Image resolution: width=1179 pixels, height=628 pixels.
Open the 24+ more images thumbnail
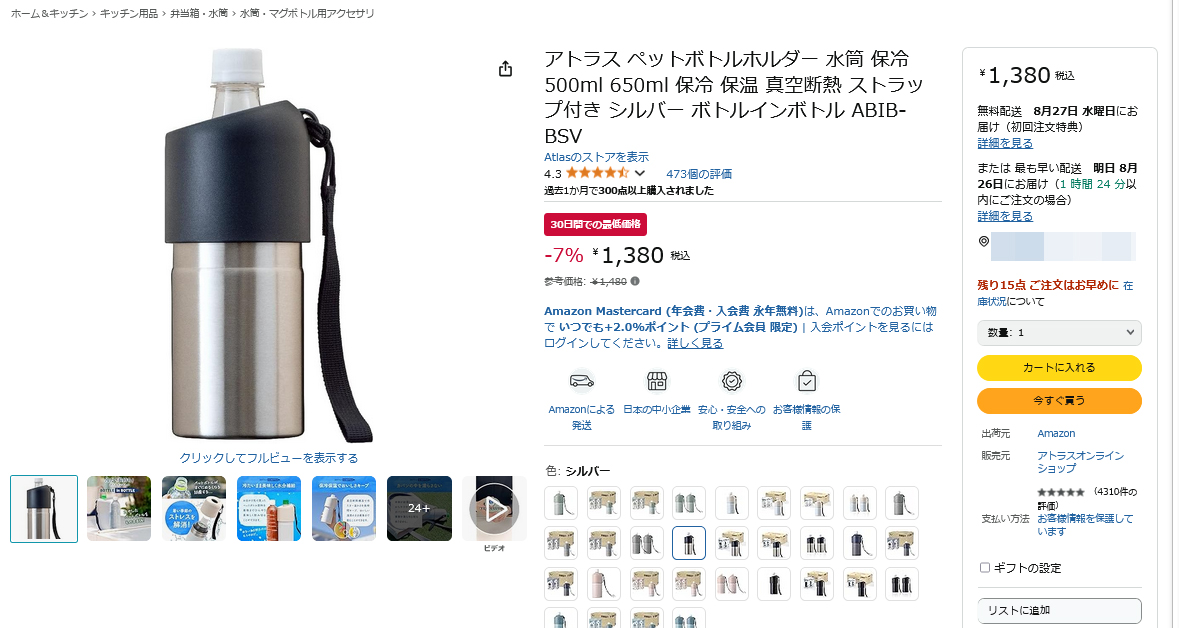419,508
